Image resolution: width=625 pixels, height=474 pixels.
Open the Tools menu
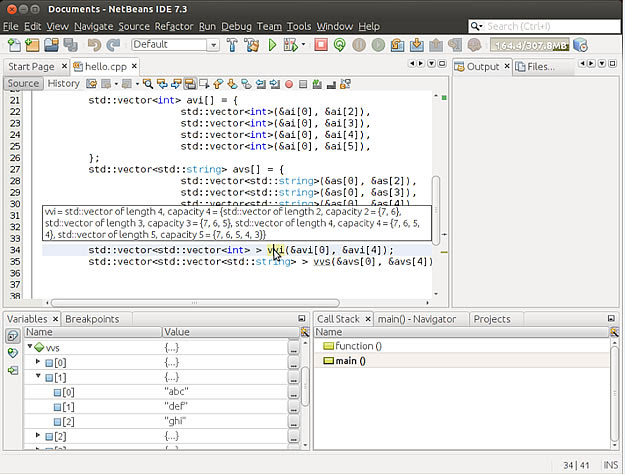click(299, 26)
